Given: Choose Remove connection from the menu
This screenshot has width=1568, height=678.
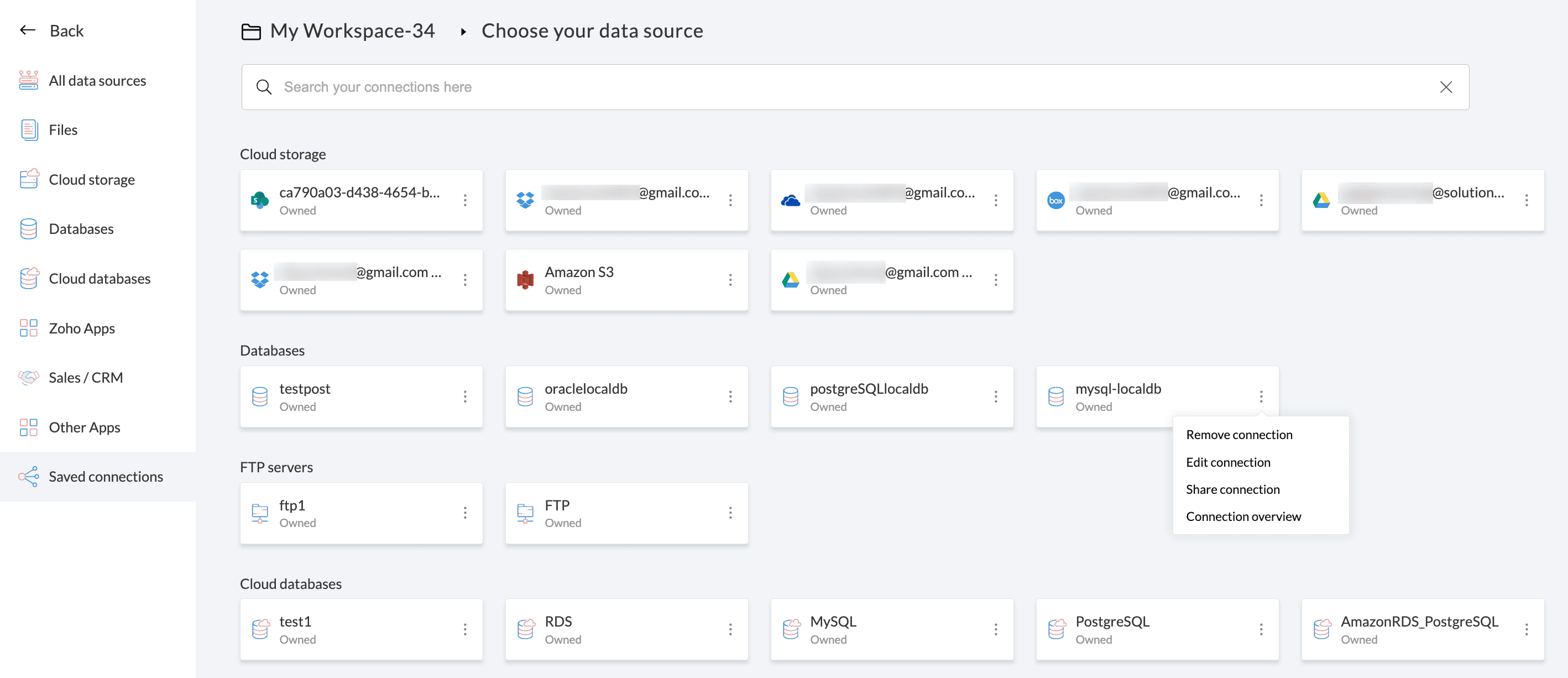Looking at the screenshot, I should click(1238, 435).
